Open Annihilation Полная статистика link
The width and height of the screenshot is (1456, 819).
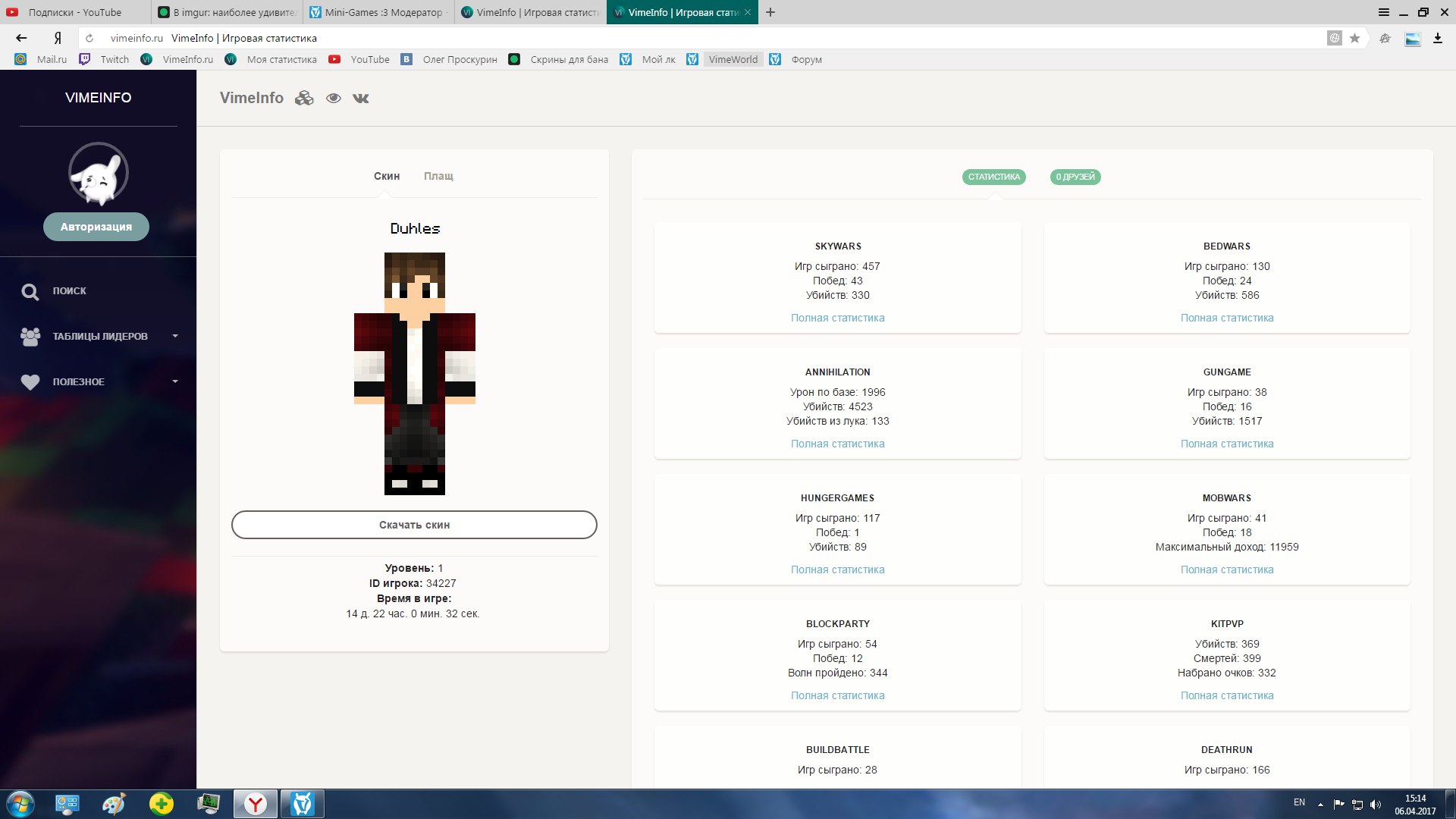[x=838, y=444]
